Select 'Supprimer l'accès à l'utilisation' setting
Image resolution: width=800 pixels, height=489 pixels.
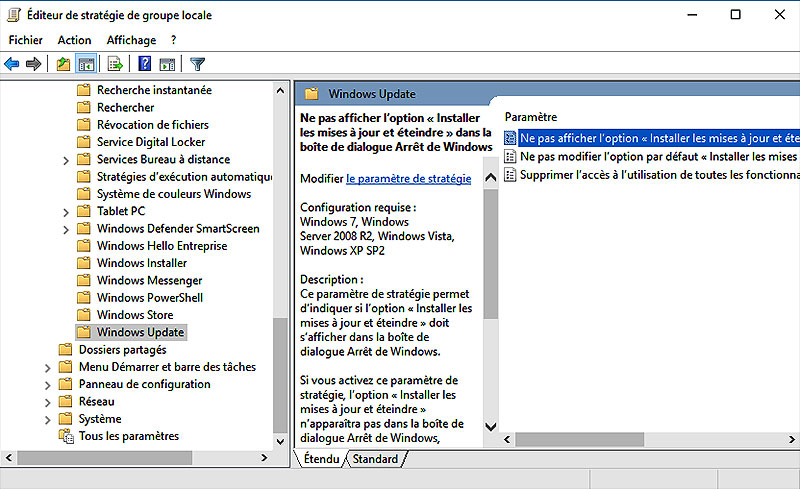click(659, 175)
